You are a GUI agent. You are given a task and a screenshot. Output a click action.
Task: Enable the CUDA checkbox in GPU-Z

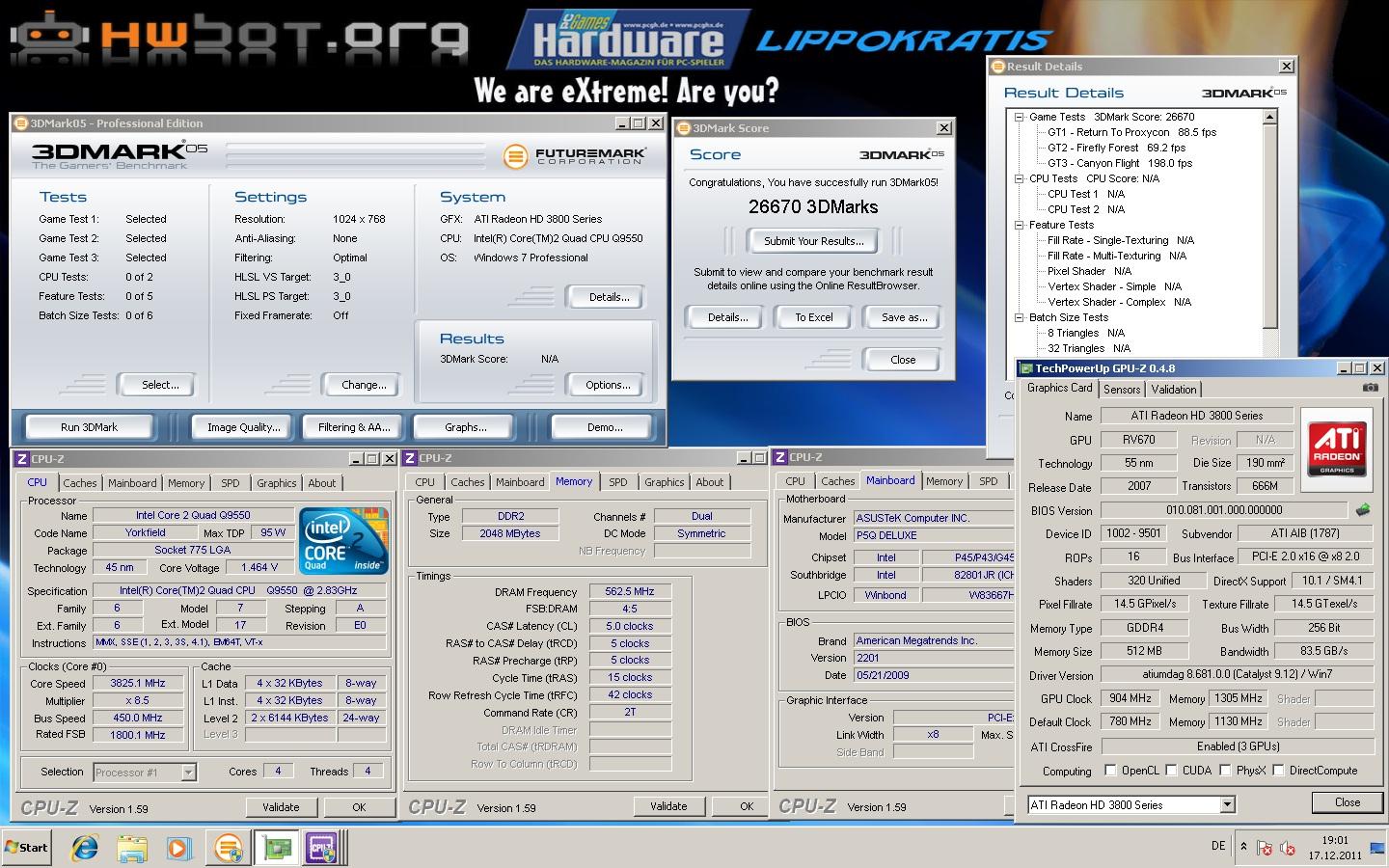coord(1171,770)
